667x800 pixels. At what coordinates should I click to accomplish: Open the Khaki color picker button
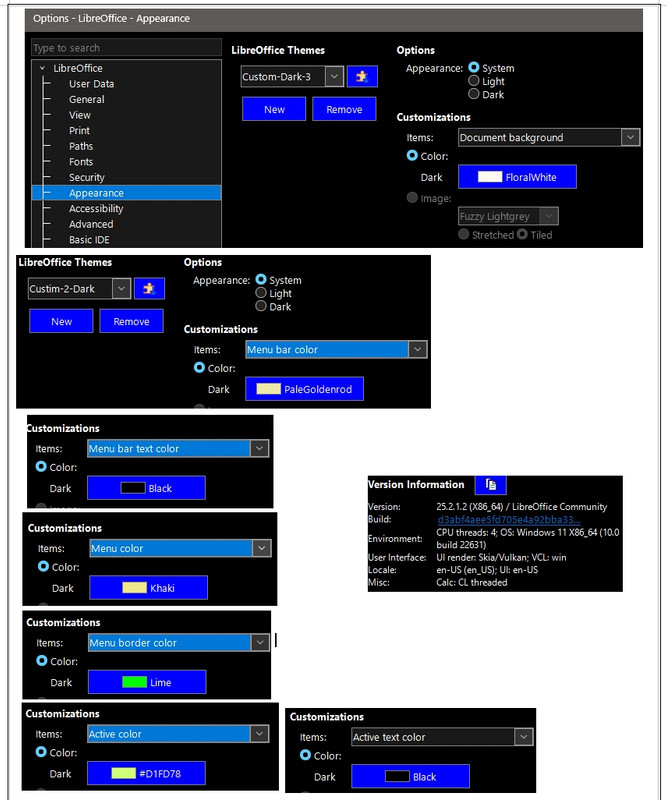[x=149, y=588]
